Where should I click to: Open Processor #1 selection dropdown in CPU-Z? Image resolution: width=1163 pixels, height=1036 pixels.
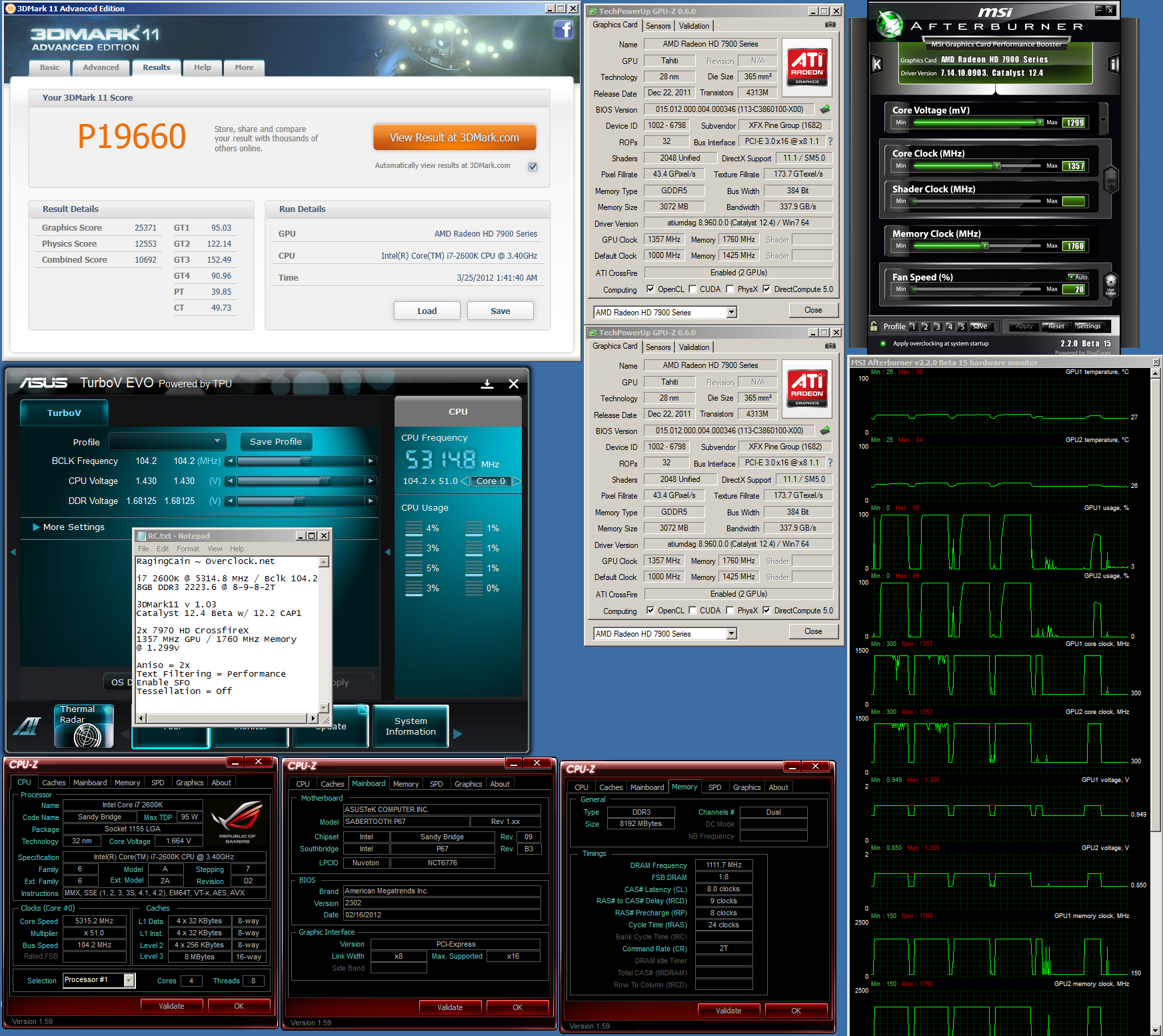point(129,980)
